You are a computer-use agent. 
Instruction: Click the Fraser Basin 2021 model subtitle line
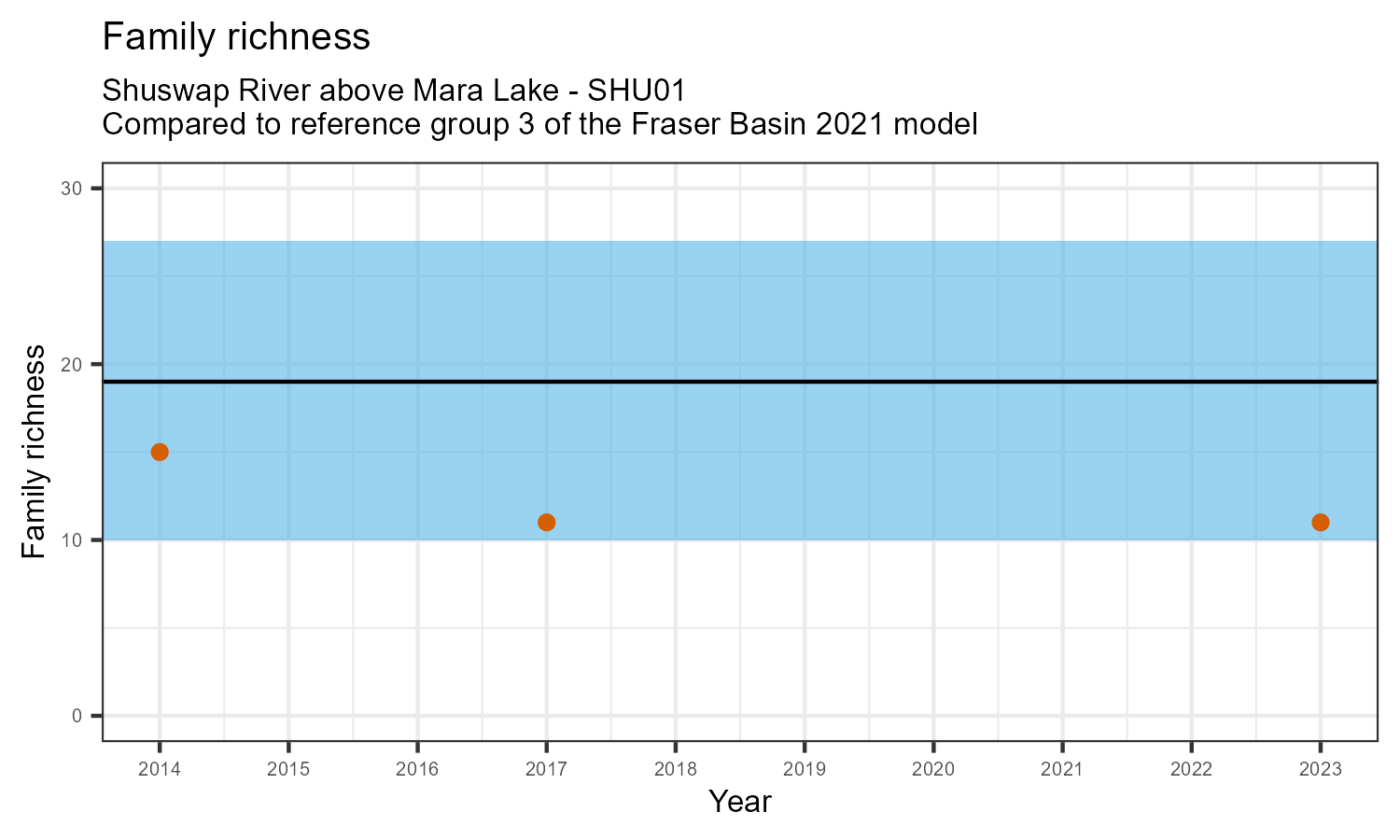(x=539, y=124)
